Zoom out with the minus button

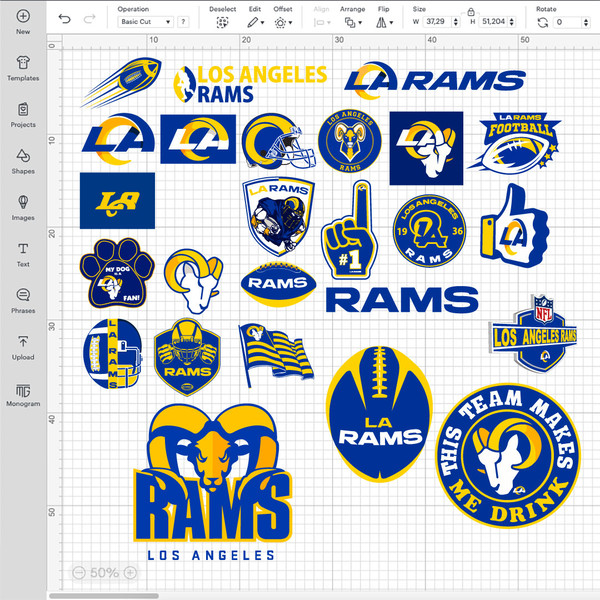(x=79, y=573)
